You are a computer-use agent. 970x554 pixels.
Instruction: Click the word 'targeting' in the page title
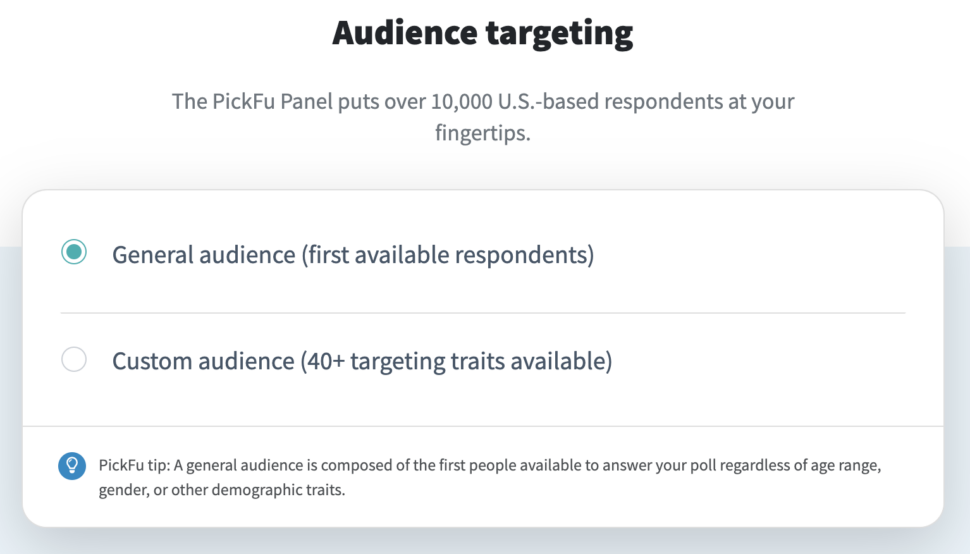pyautogui.click(x=559, y=34)
